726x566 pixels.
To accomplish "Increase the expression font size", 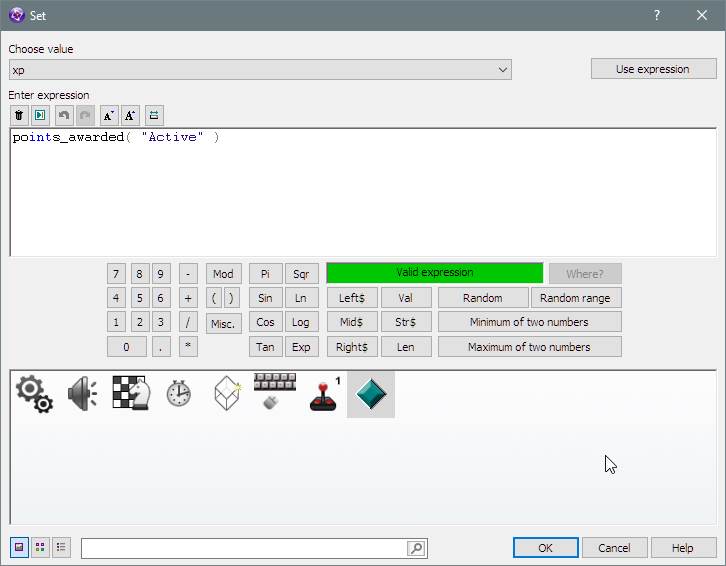I will coord(130,115).
